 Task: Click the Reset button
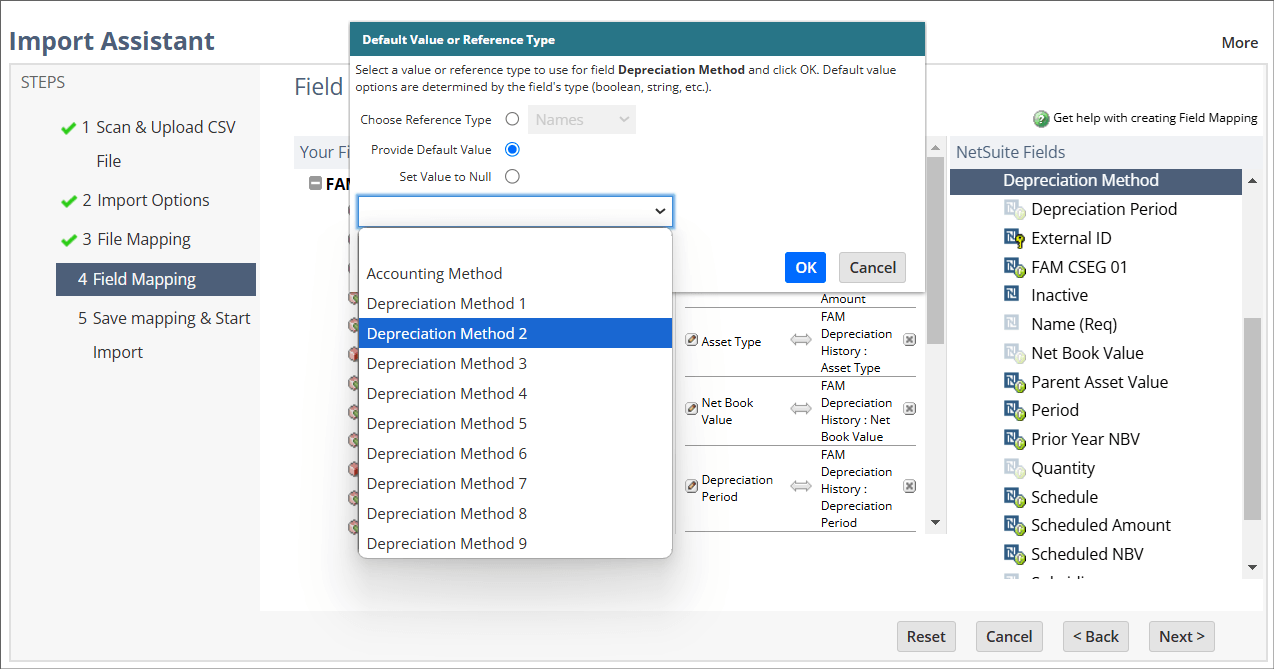tap(926, 636)
